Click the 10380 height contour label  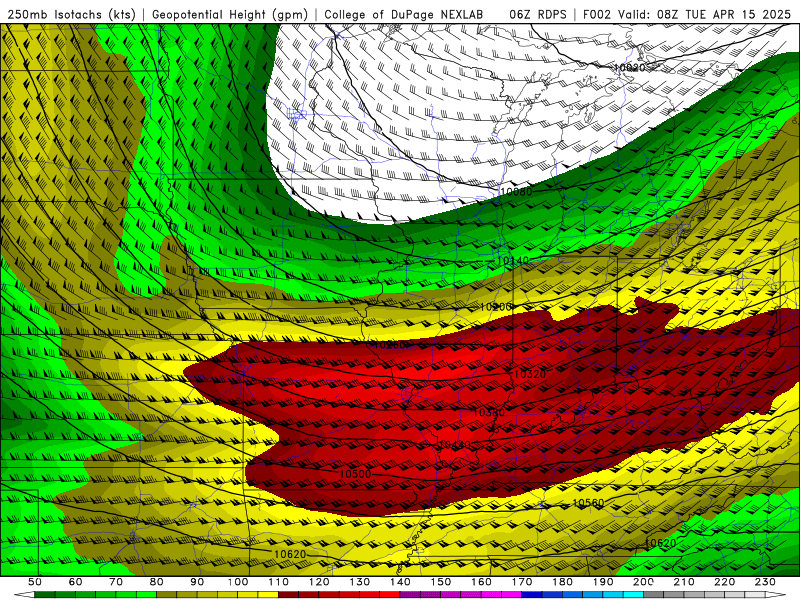click(x=489, y=412)
